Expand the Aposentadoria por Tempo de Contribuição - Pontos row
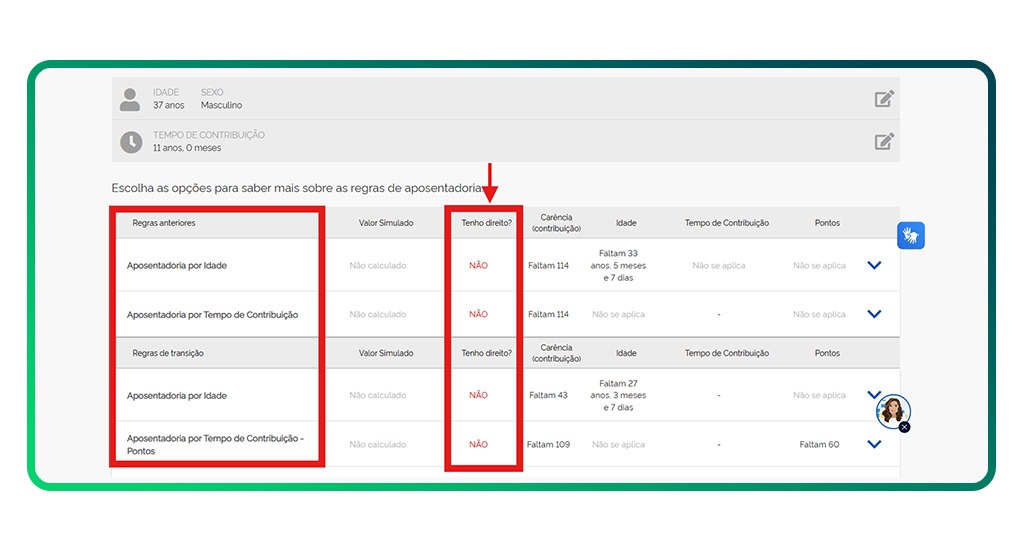The width and height of the screenshot is (1024, 536). (874, 444)
